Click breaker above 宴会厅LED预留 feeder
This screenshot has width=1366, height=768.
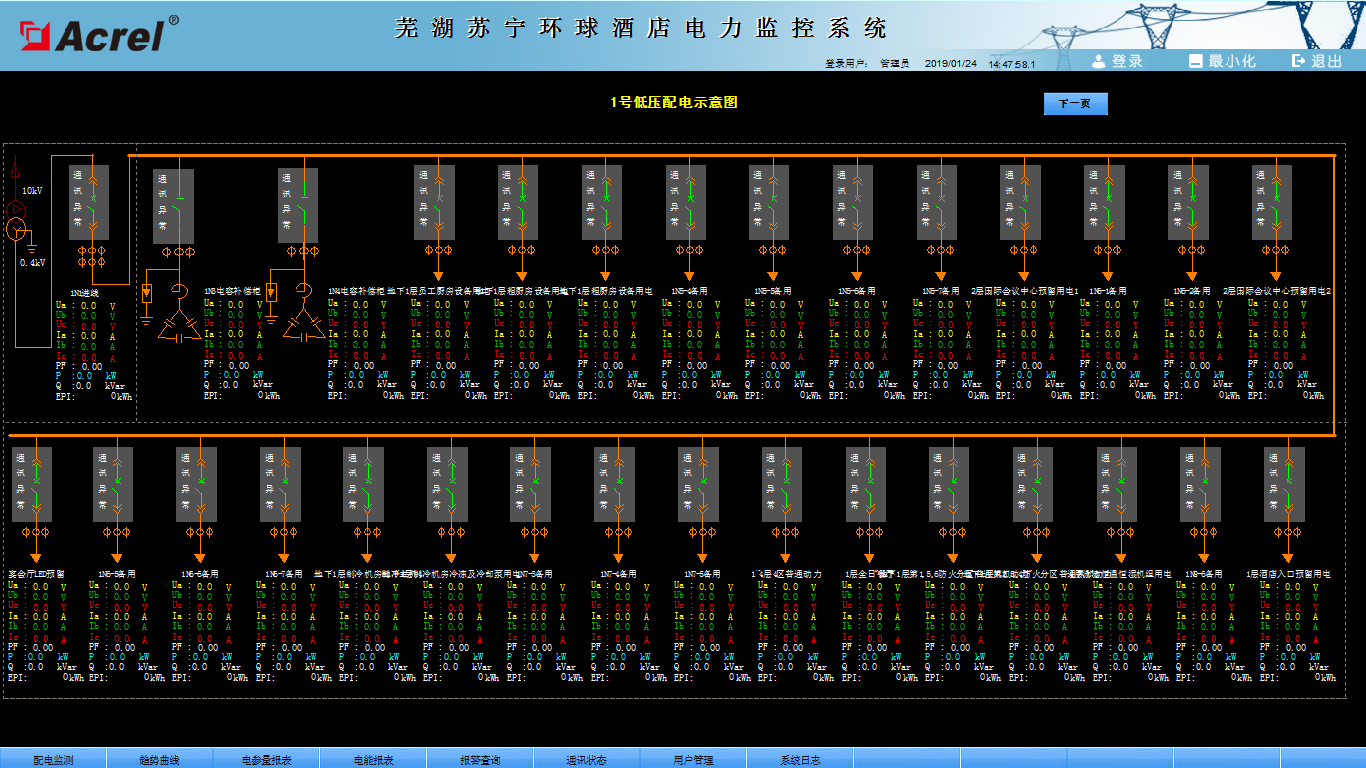coord(32,484)
